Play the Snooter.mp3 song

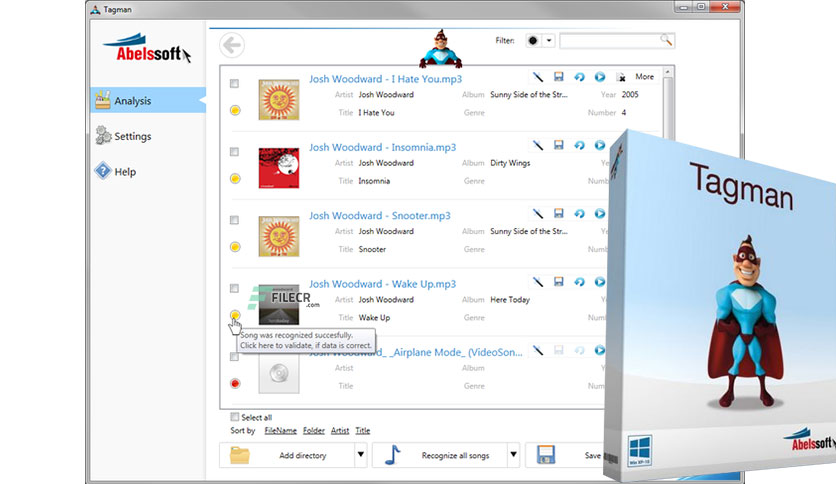(x=599, y=214)
